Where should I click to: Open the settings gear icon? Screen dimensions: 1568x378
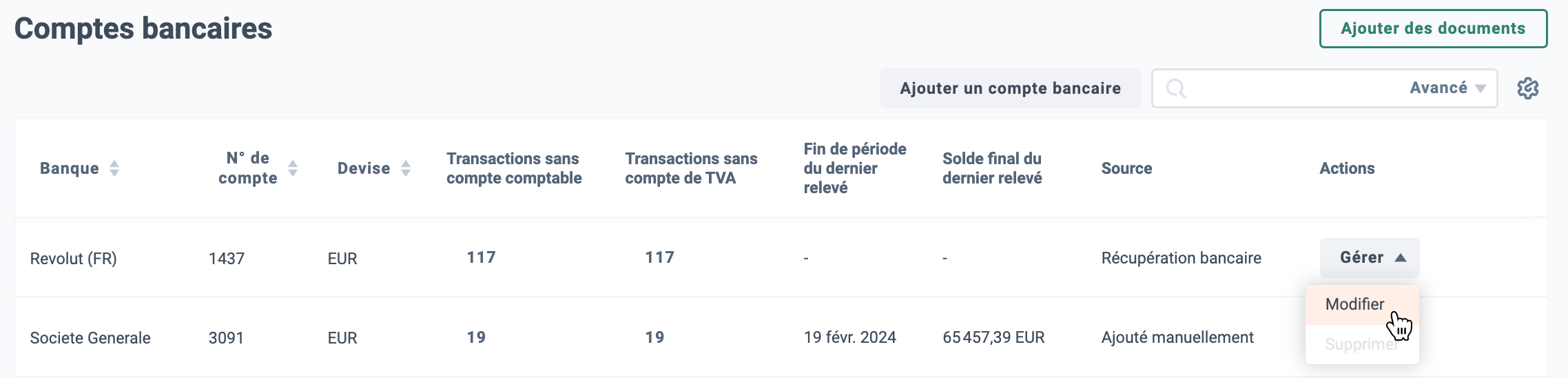1527,88
